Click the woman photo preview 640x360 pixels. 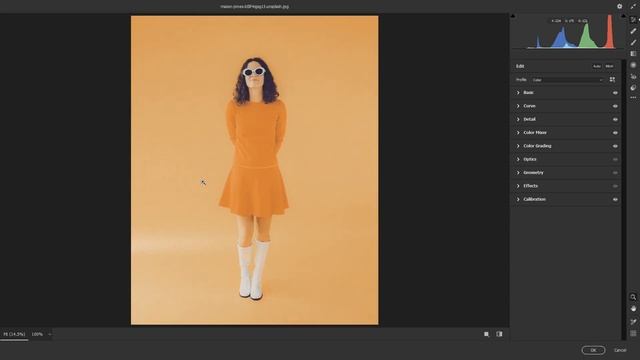pos(254,170)
